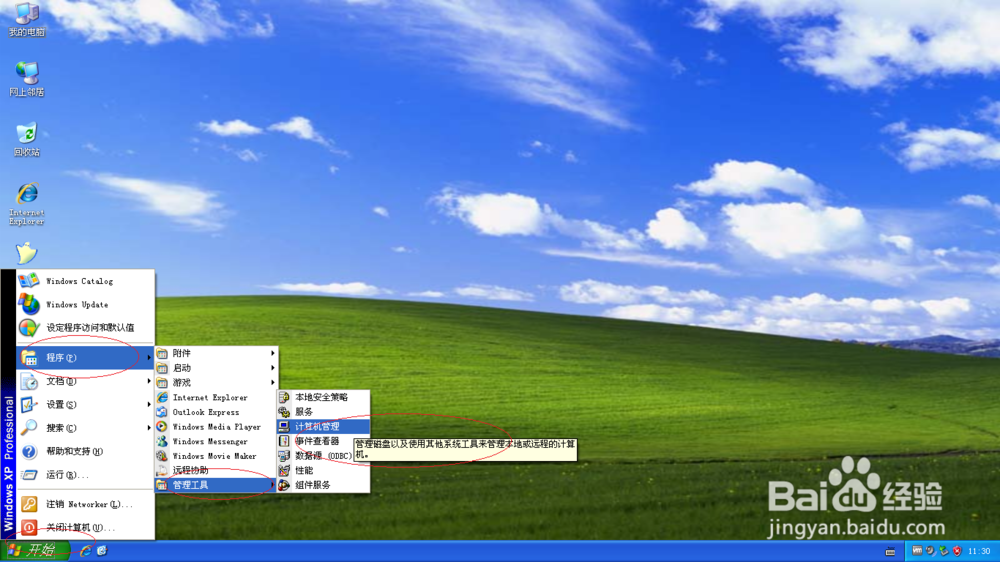1000x562 pixels.
Task: Launch Windows Messenger from the programs menu
Action: point(216,441)
